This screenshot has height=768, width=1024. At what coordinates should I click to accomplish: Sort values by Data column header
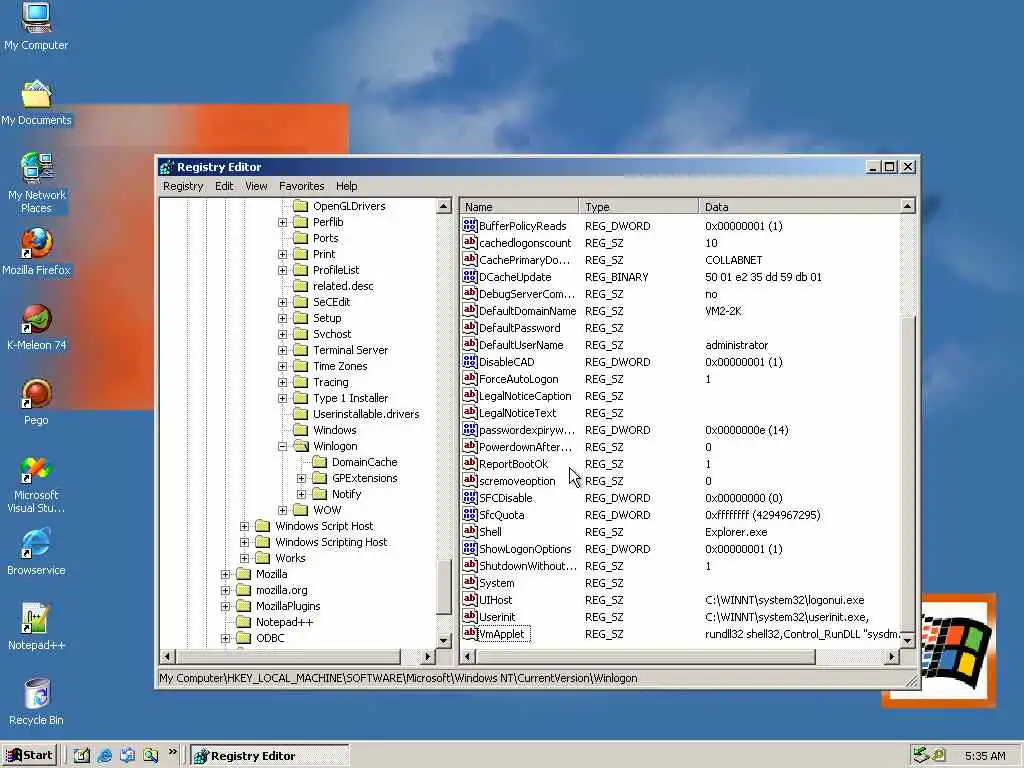pos(799,206)
